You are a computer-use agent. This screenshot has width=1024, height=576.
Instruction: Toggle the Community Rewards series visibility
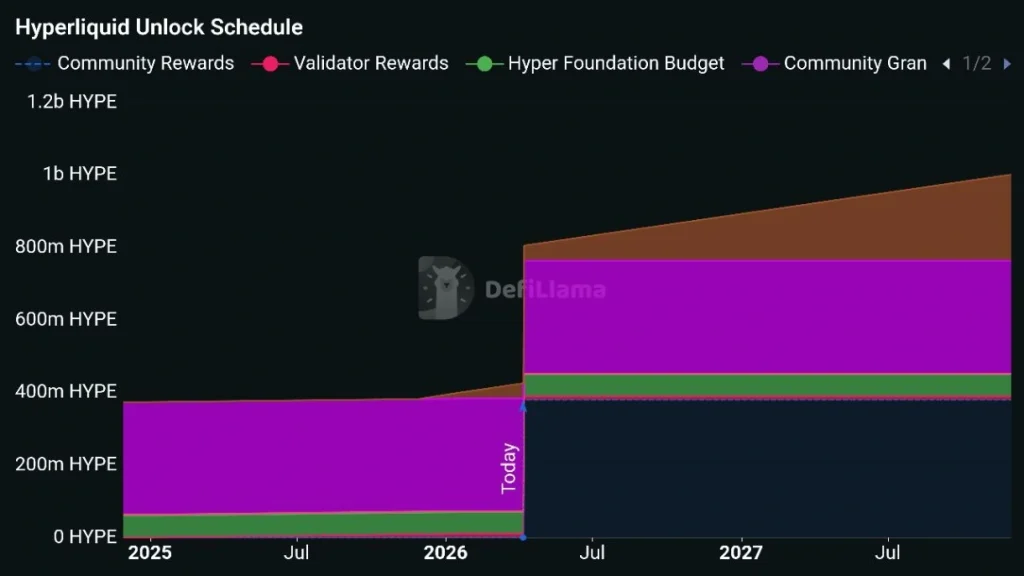click(146, 63)
